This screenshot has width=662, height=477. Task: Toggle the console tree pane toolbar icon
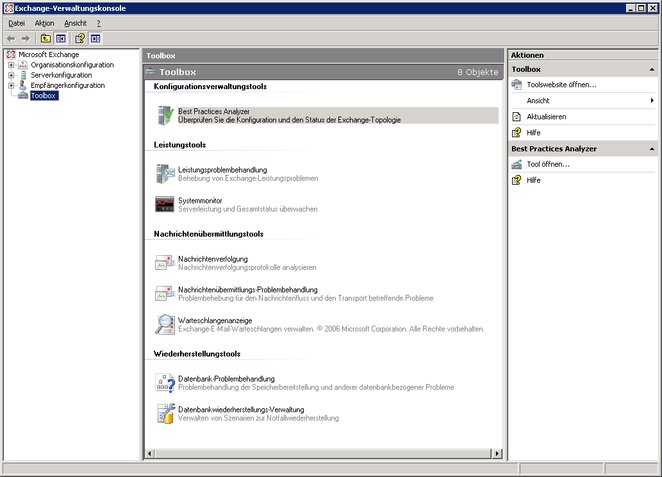[x=61, y=39]
